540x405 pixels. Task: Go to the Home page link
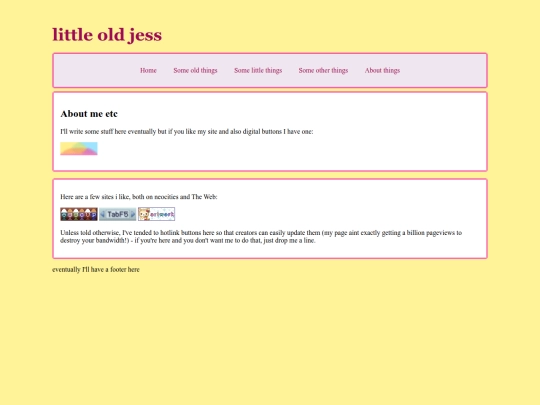(148, 70)
